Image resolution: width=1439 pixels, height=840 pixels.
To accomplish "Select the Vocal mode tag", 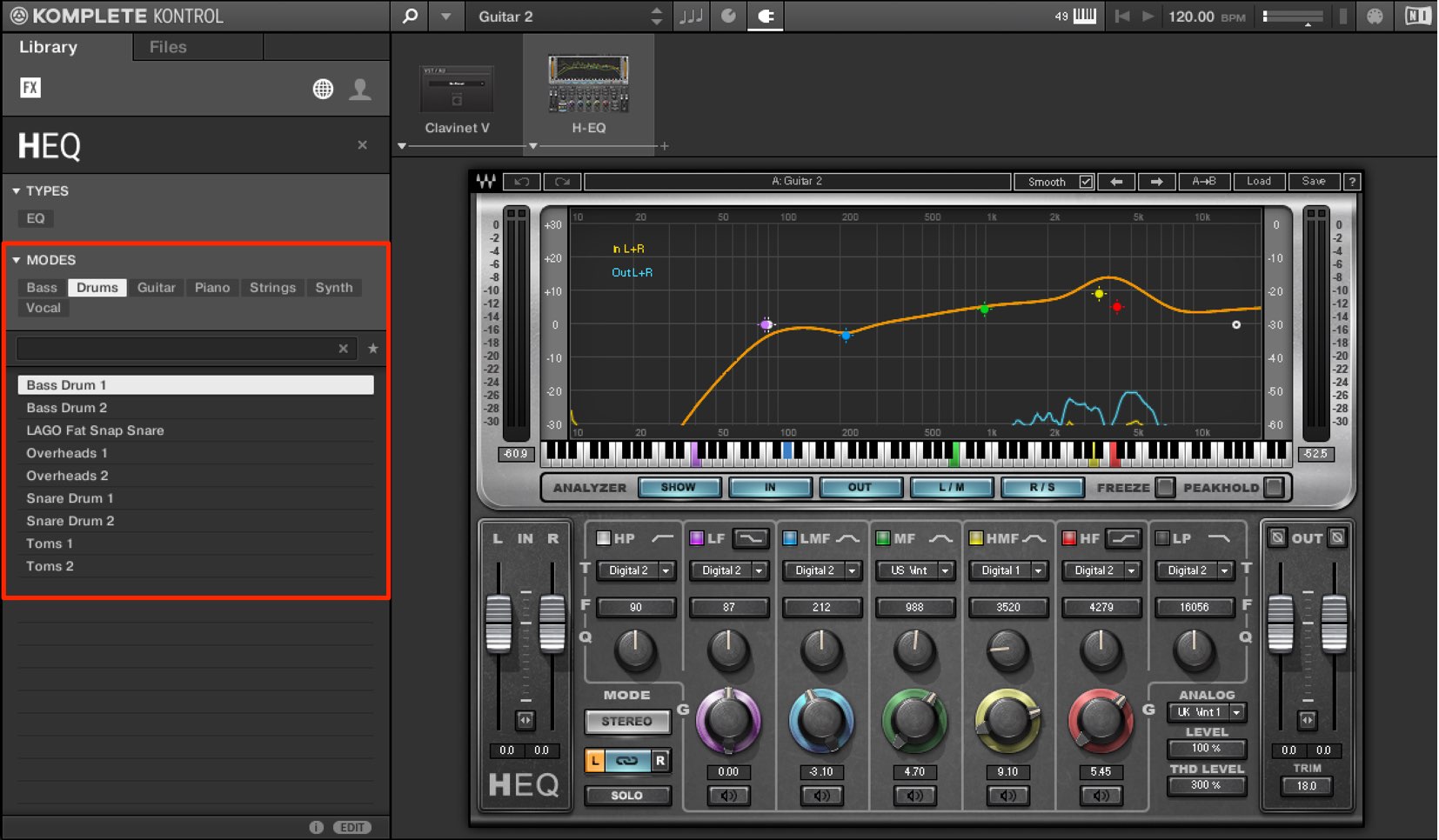I will coord(44,308).
